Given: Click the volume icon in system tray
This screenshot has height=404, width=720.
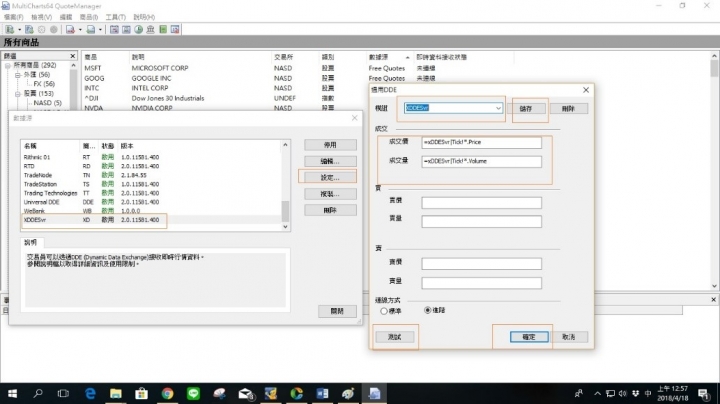Looking at the screenshot, I should 623,393.
